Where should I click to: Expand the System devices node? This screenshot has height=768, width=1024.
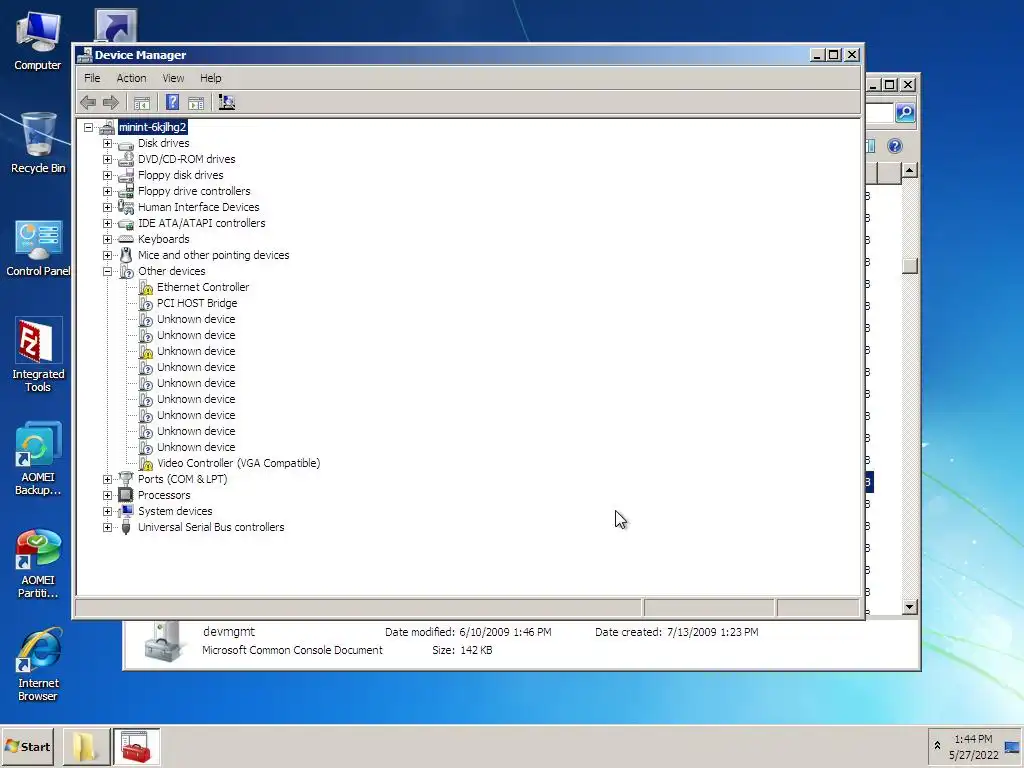coord(107,511)
